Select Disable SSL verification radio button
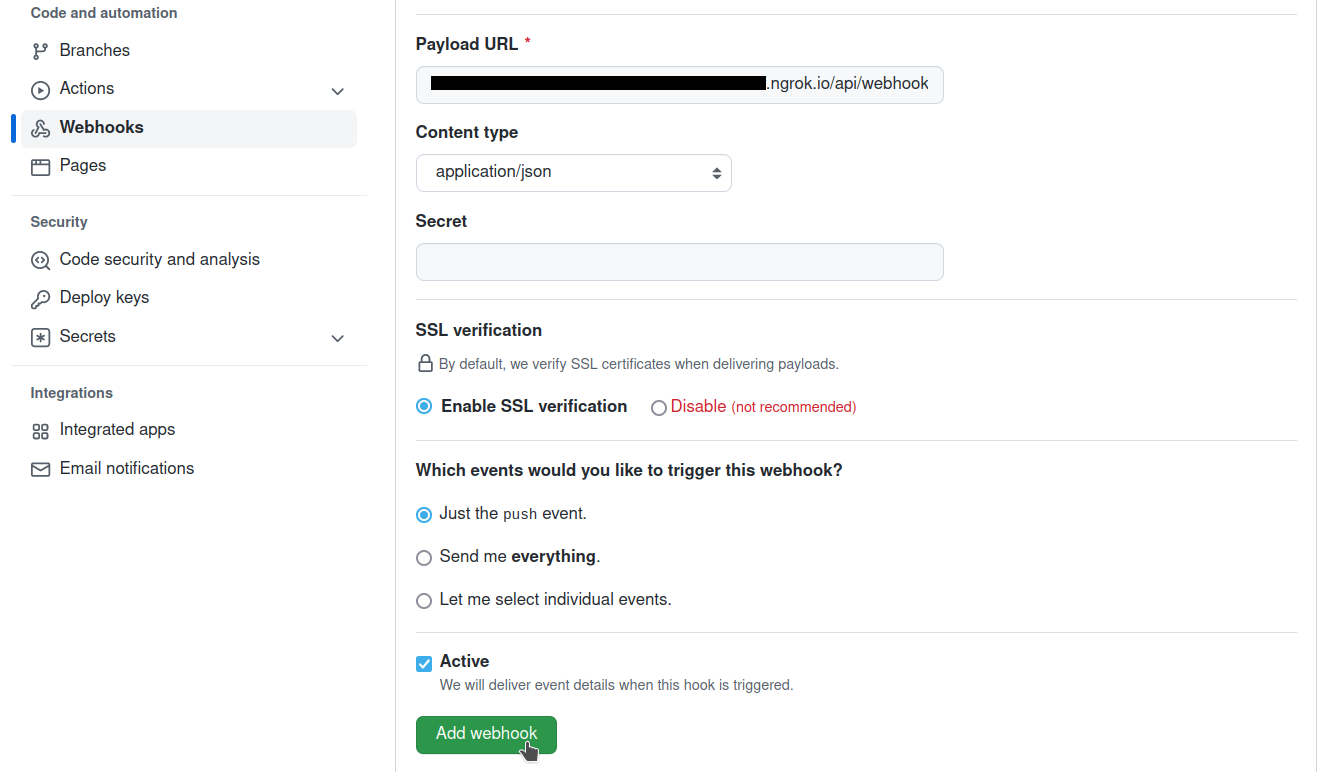This screenshot has width=1329, height=772. point(659,408)
